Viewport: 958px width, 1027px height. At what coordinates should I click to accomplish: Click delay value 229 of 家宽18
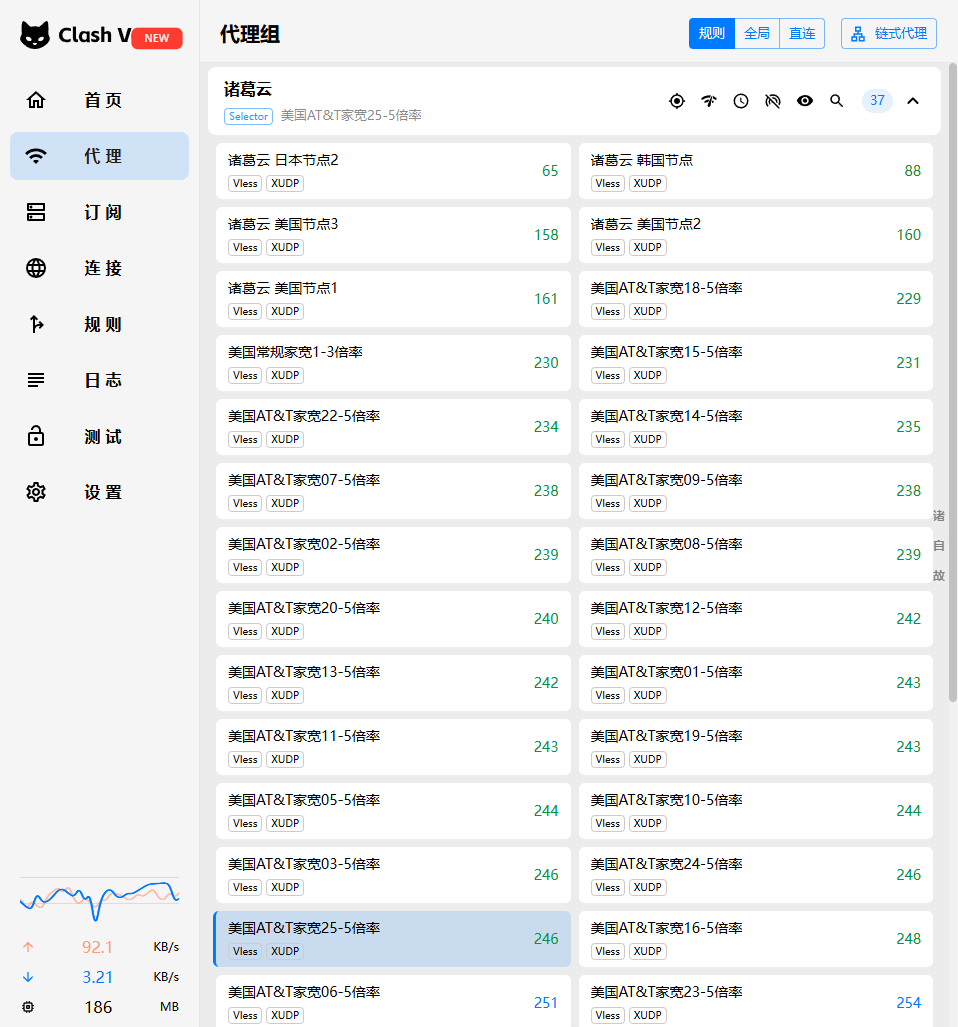pos(908,299)
